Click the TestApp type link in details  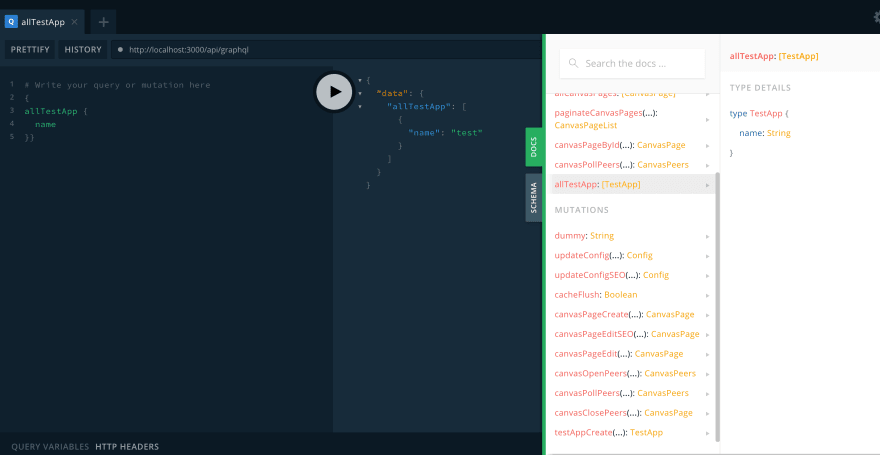click(766, 113)
